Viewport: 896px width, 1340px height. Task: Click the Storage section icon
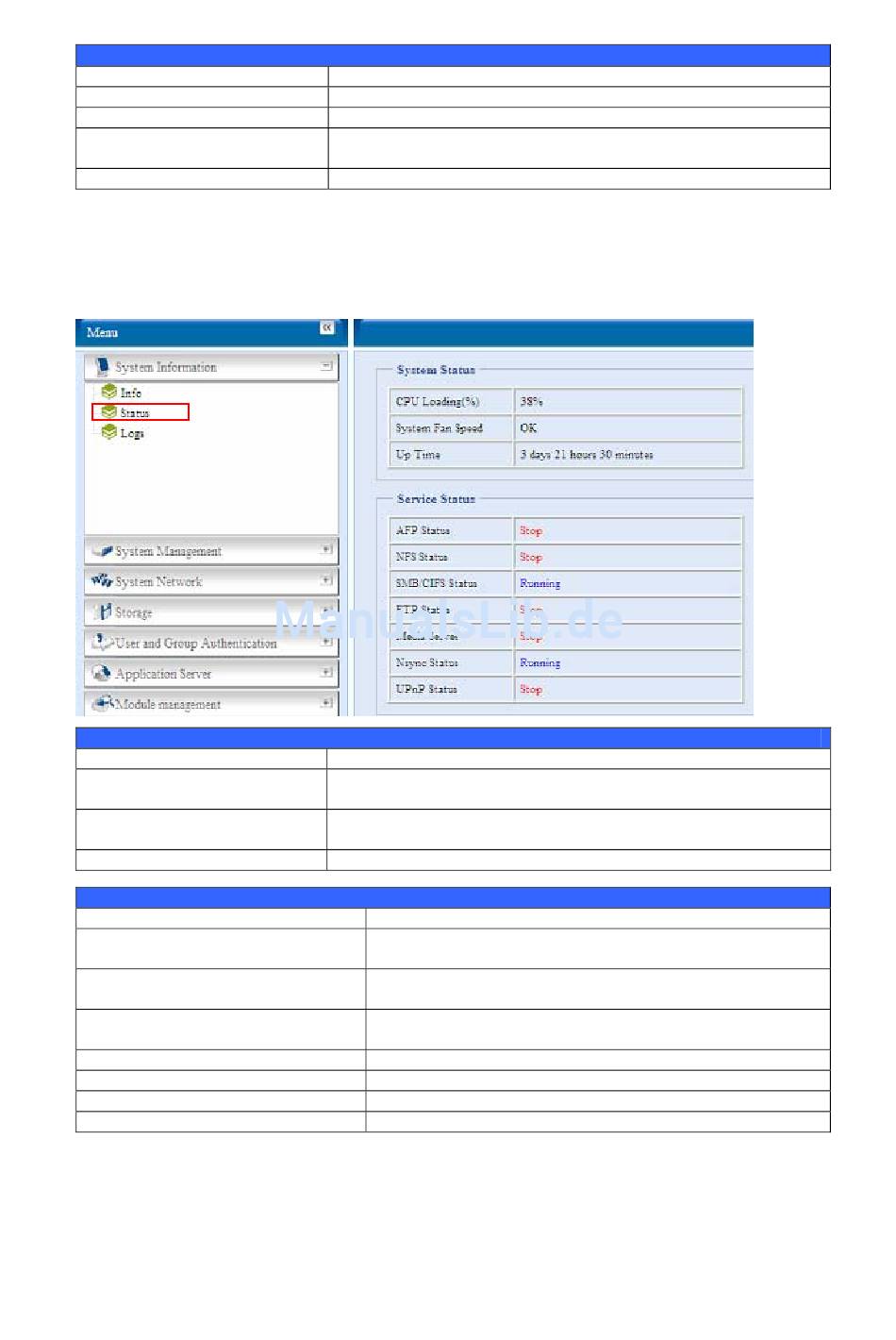103,611
